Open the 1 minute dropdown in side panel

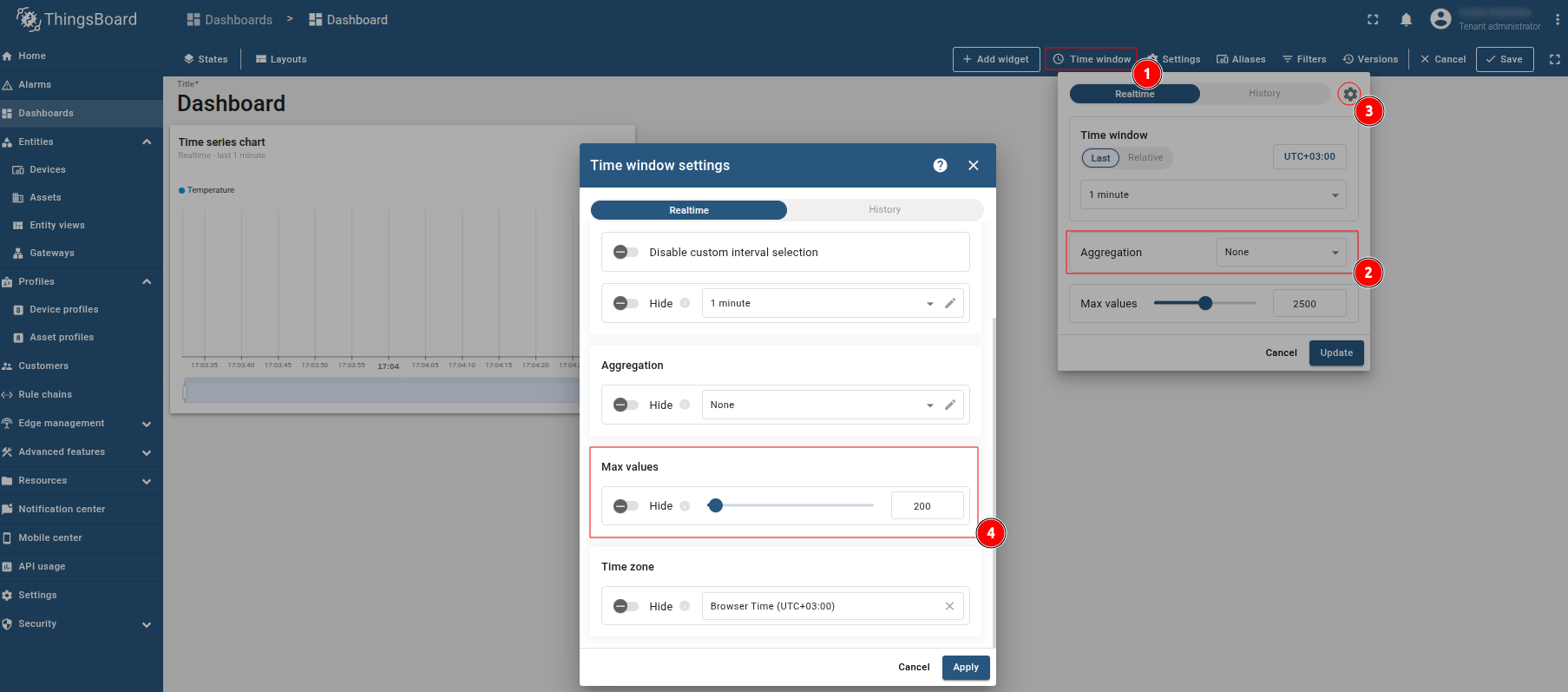pos(1212,194)
